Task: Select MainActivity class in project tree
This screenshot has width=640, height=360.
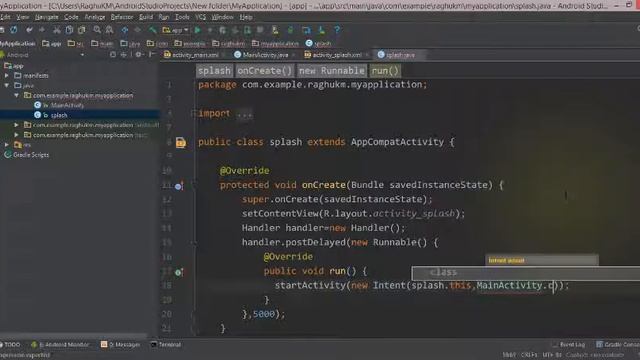Action: (x=67, y=105)
